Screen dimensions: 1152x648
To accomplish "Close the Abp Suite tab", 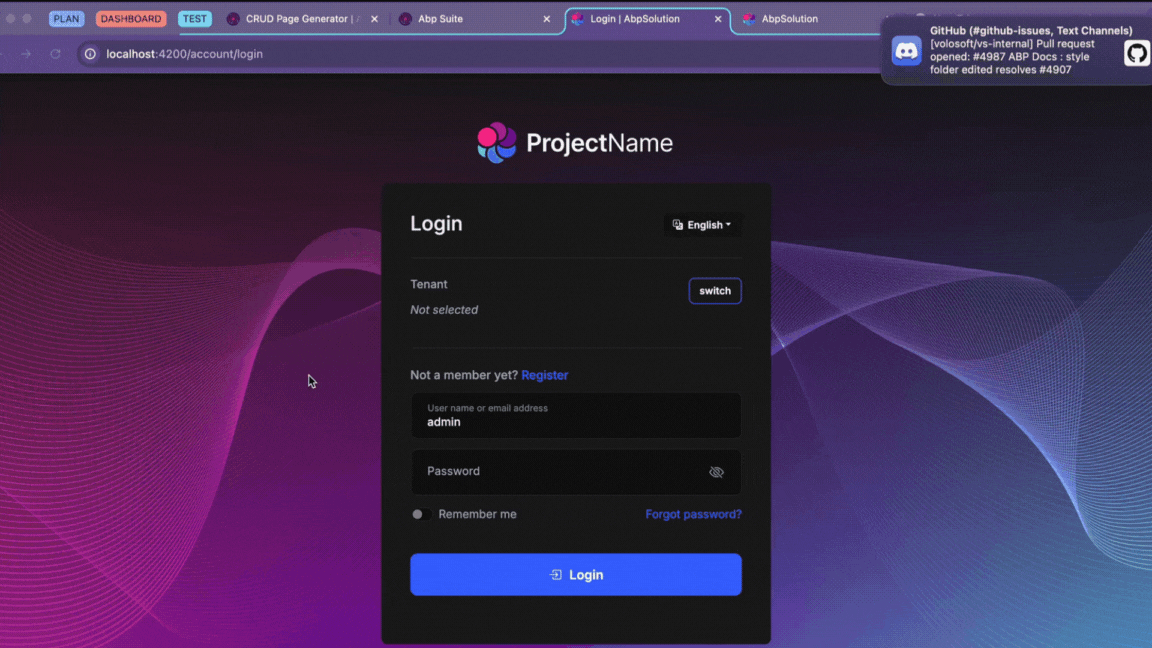I will point(547,19).
